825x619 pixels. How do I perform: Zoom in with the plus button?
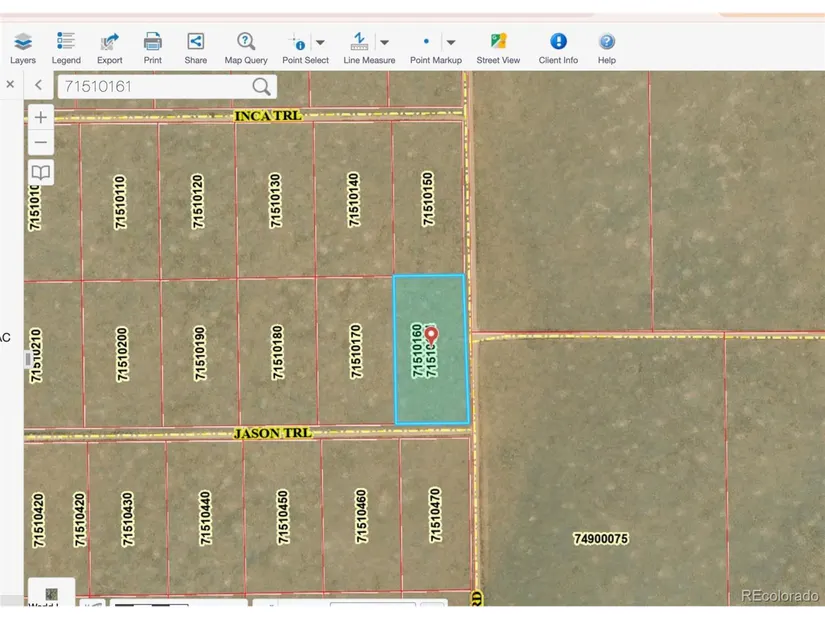41,117
